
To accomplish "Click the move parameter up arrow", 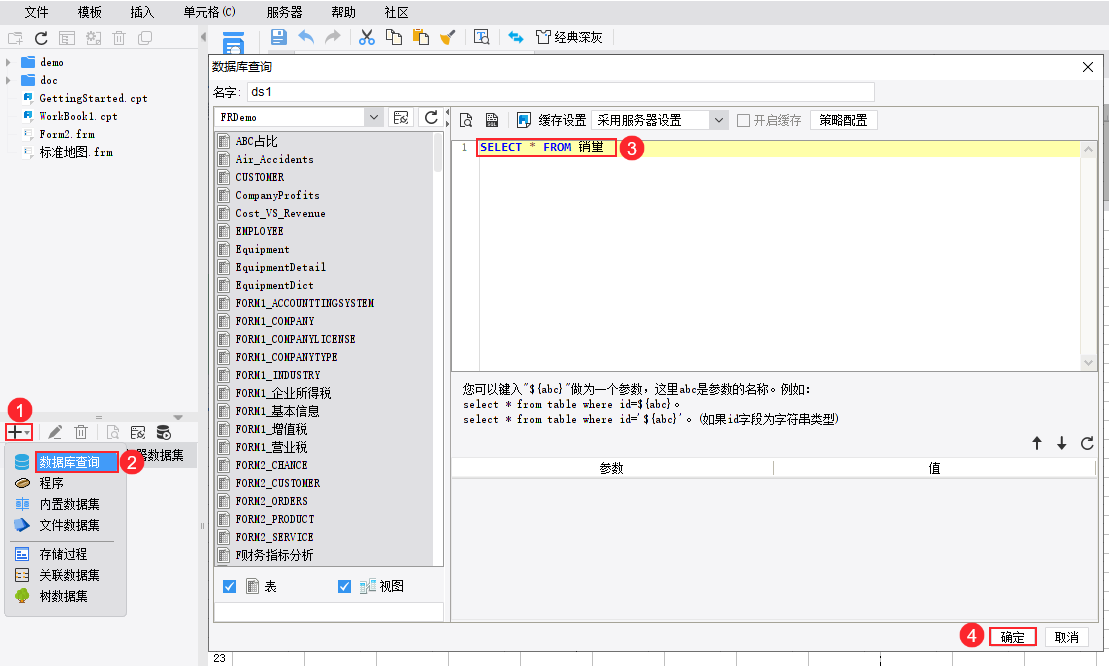I will (1037, 443).
